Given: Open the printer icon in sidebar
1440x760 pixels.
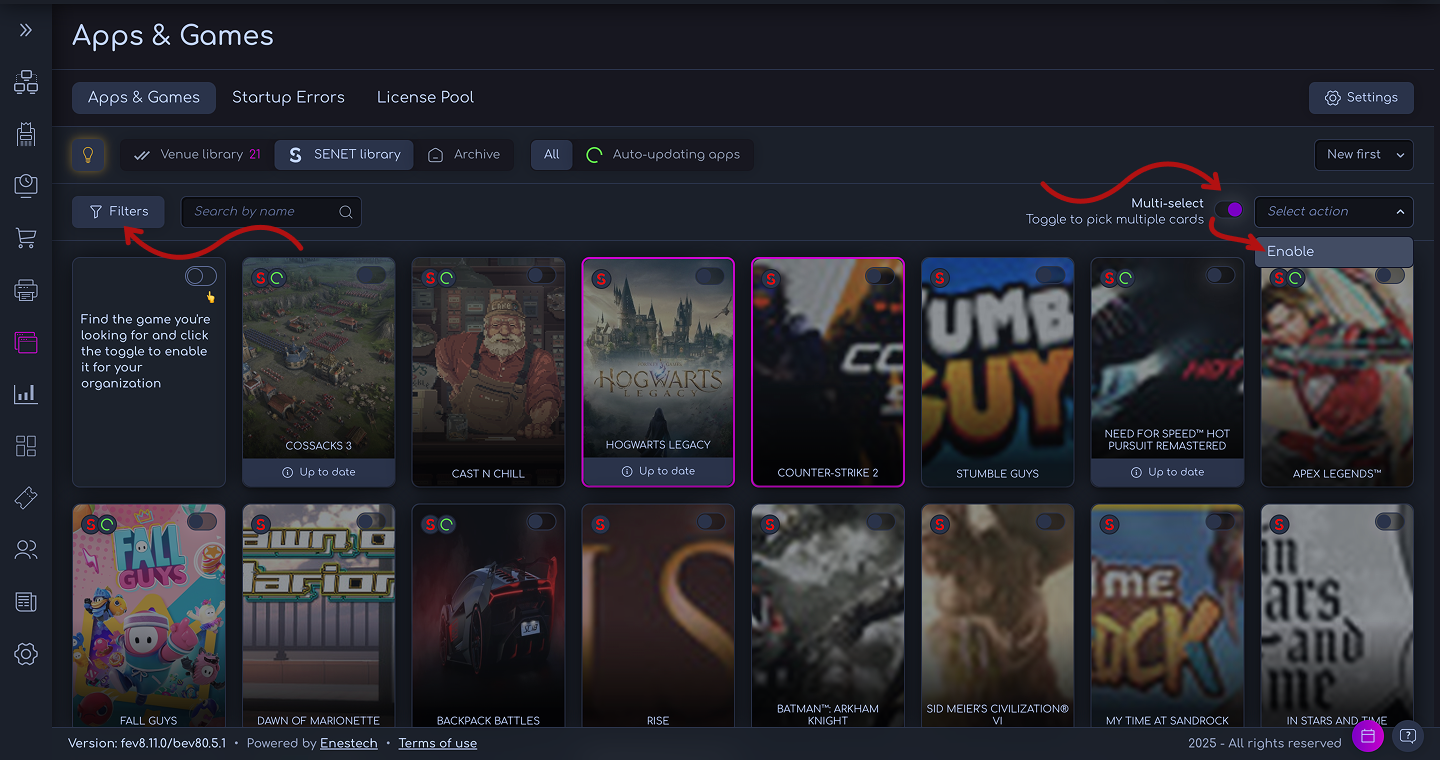Looking at the screenshot, I should tap(26, 290).
